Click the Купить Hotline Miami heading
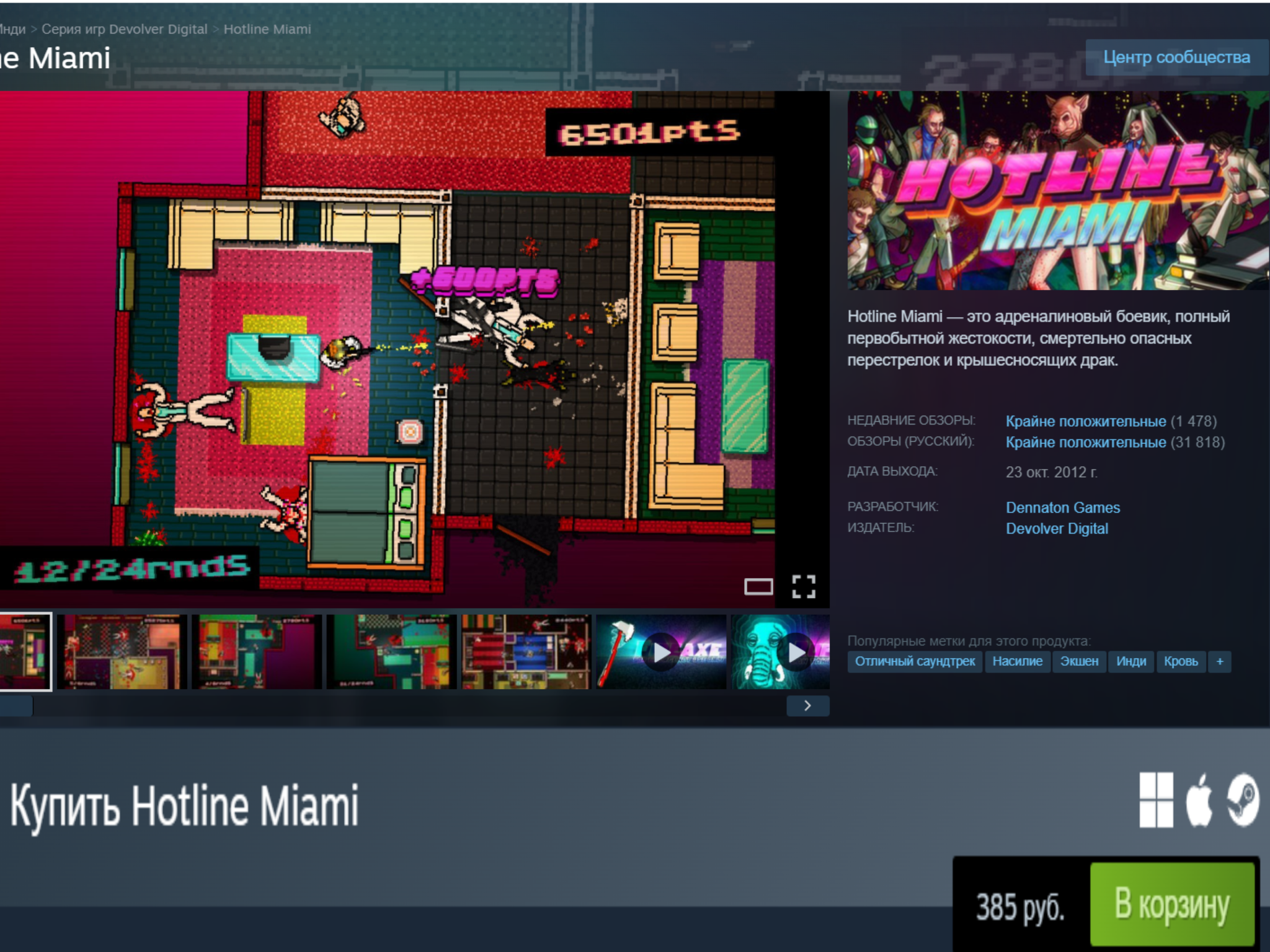1270x952 pixels. pyautogui.click(x=184, y=806)
